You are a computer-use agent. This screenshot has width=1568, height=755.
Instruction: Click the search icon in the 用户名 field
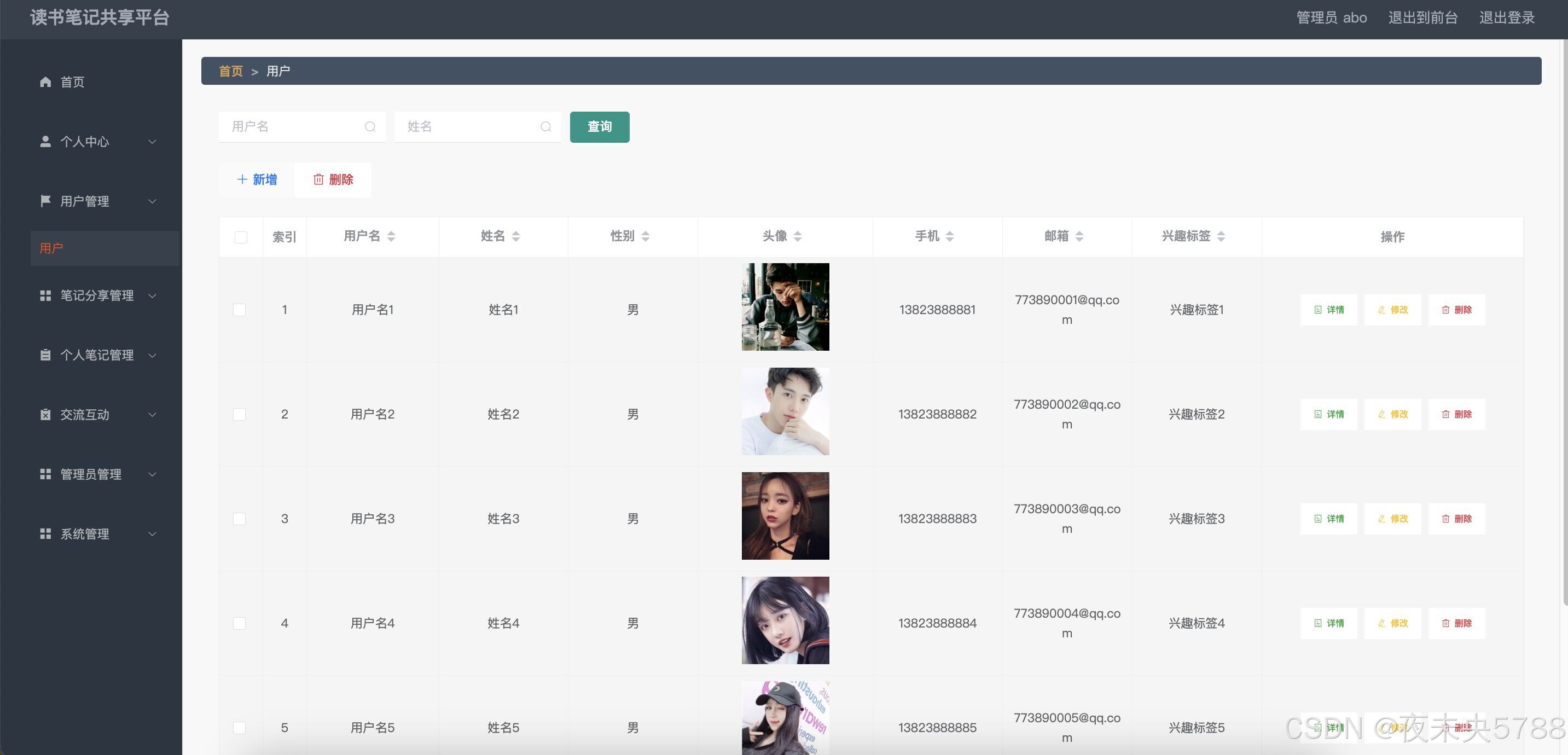(370, 126)
